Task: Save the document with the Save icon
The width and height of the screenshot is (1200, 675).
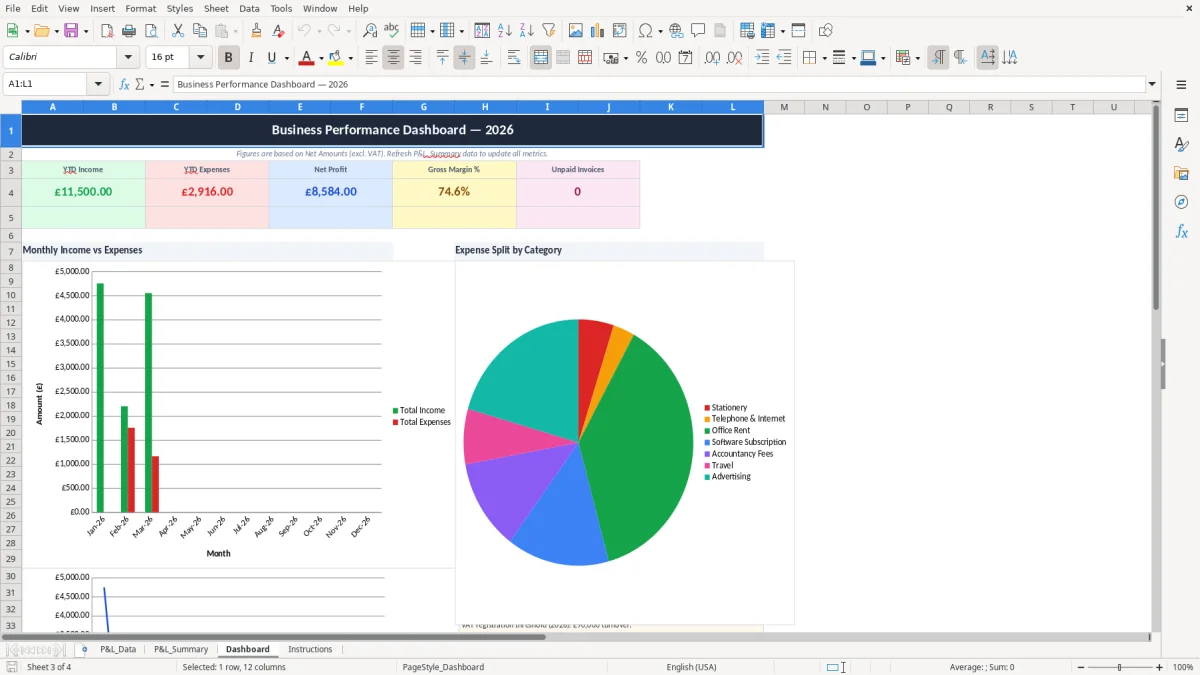Action: pyautogui.click(x=71, y=31)
